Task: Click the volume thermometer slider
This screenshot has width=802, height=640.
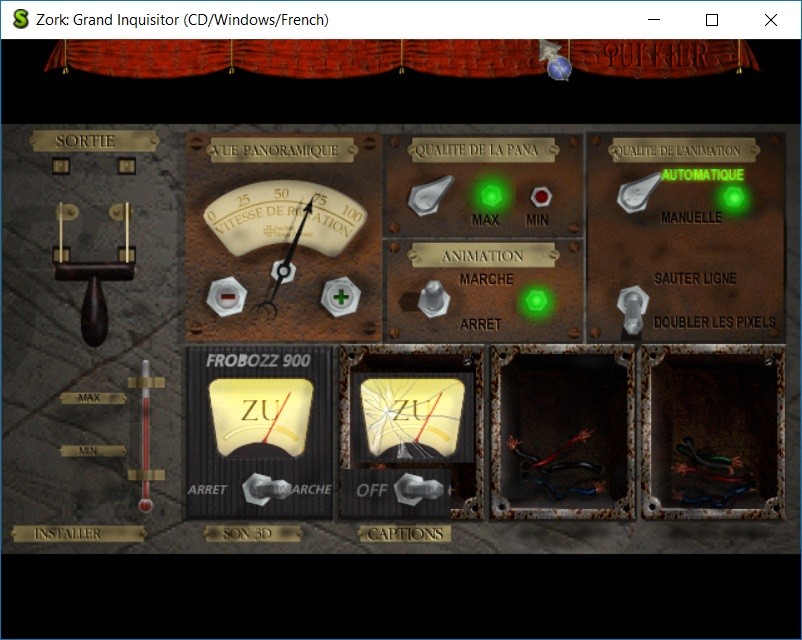Action: (x=146, y=436)
